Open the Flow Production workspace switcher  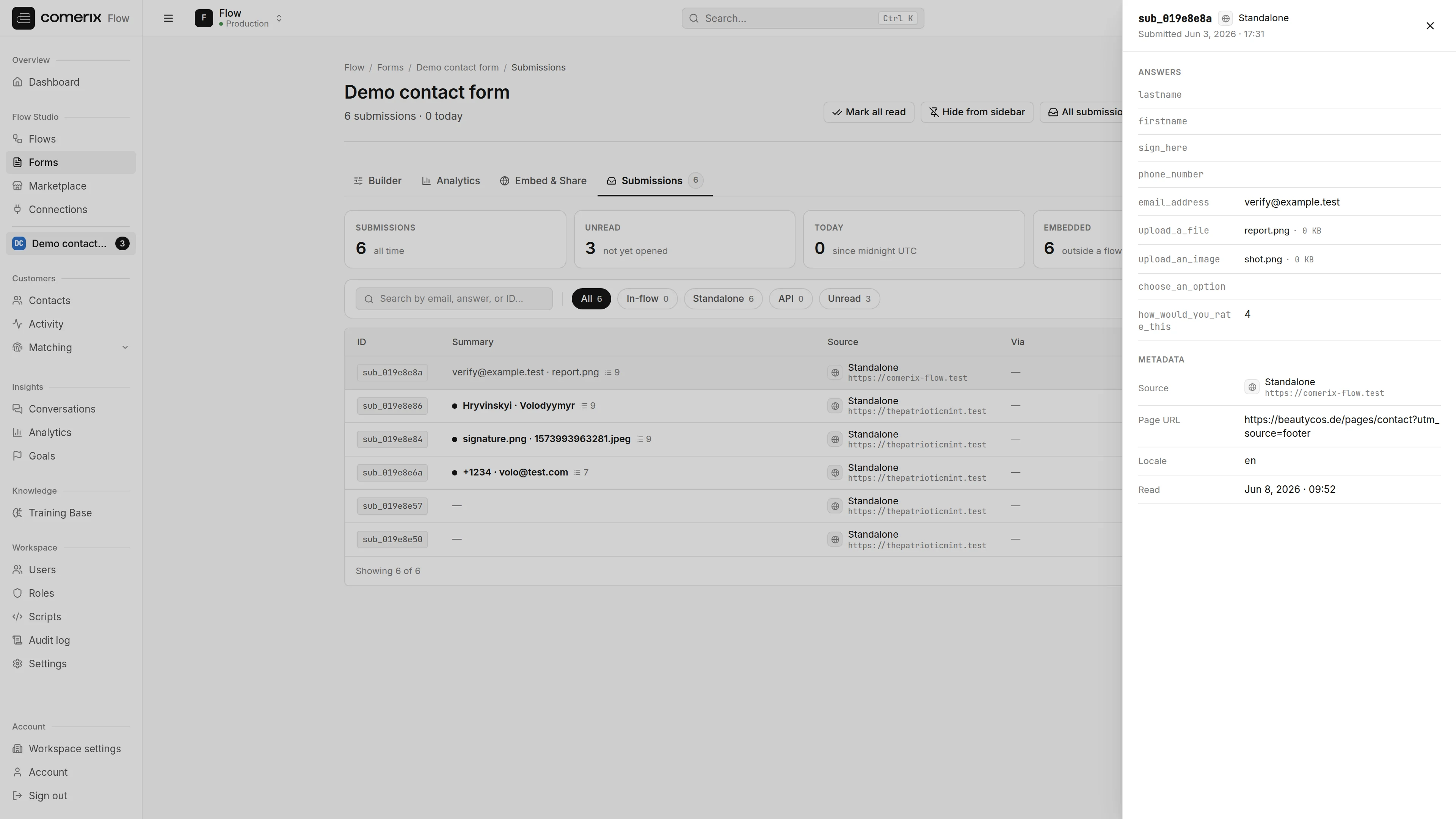point(238,18)
